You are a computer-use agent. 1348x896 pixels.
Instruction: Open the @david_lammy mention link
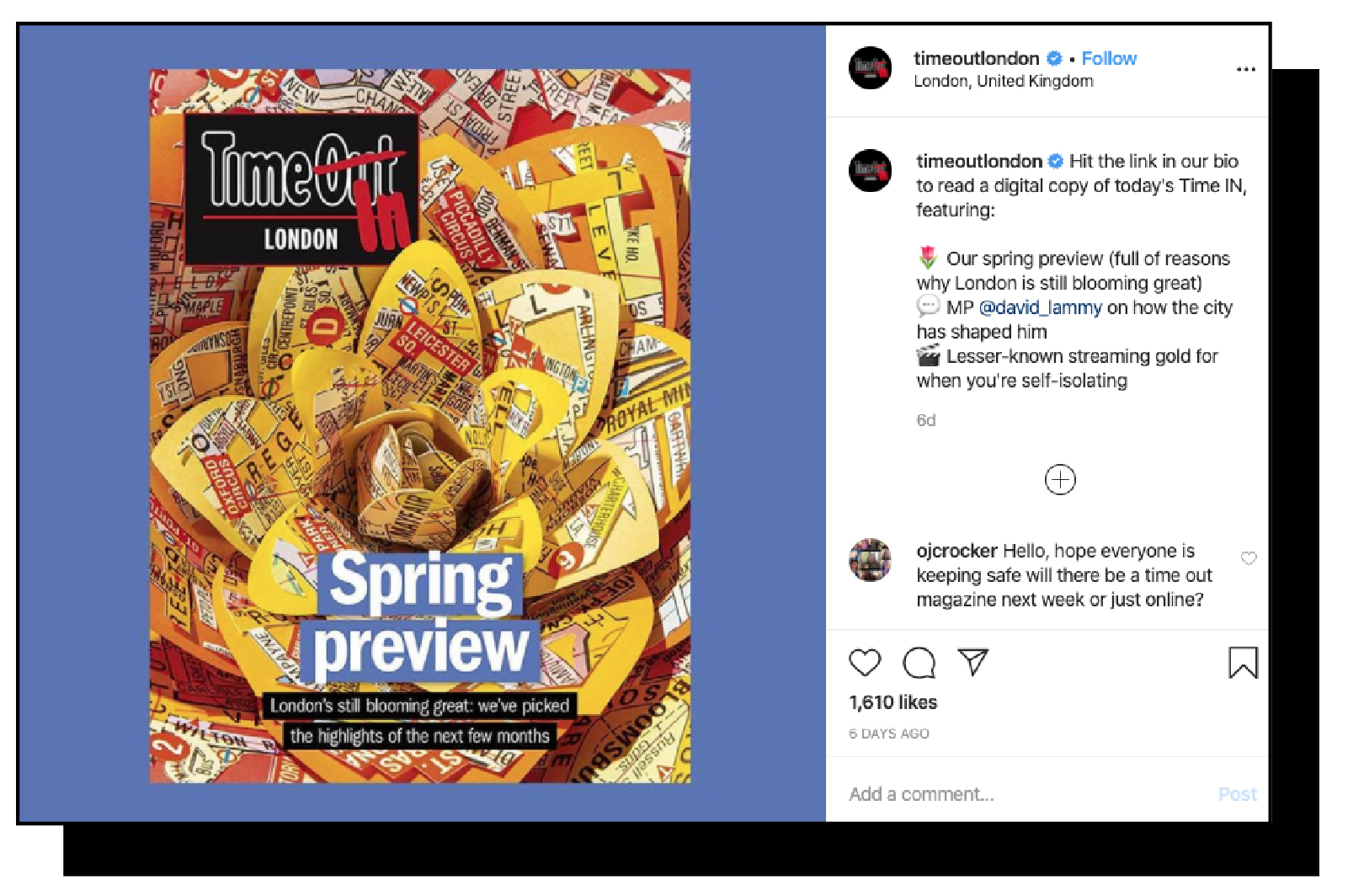click(1040, 308)
